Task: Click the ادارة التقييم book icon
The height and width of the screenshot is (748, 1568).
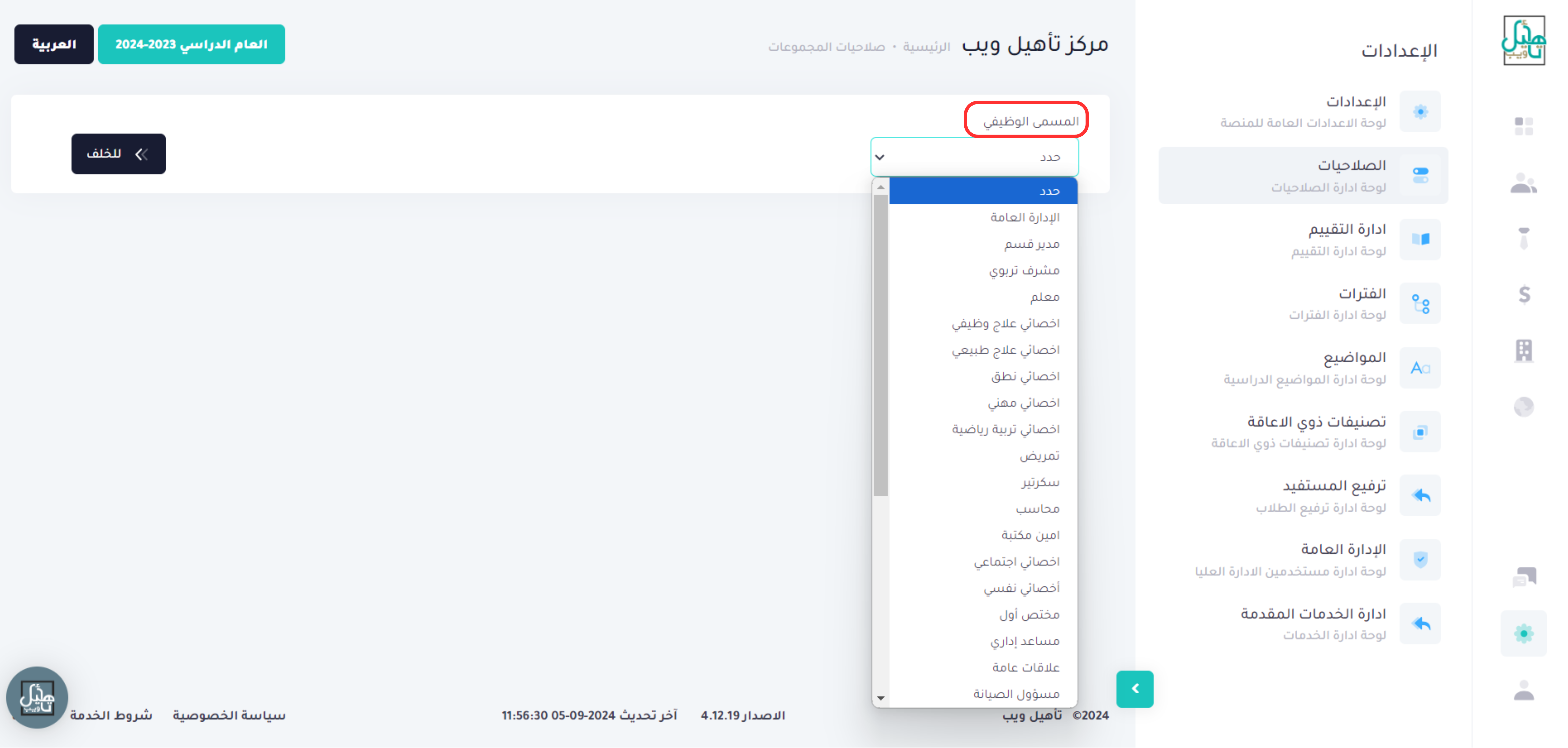Action: coord(1420,239)
